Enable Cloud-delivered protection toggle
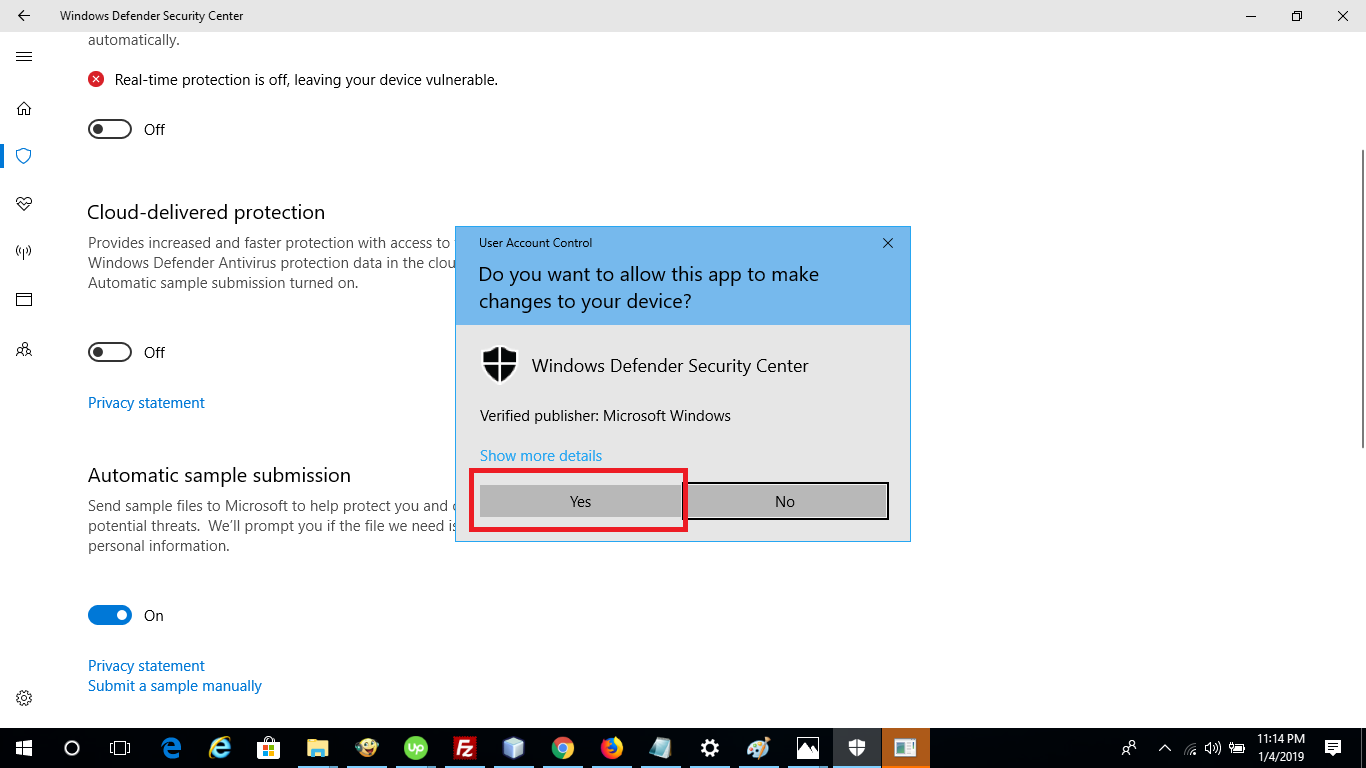The width and height of the screenshot is (1366, 768). [x=109, y=352]
